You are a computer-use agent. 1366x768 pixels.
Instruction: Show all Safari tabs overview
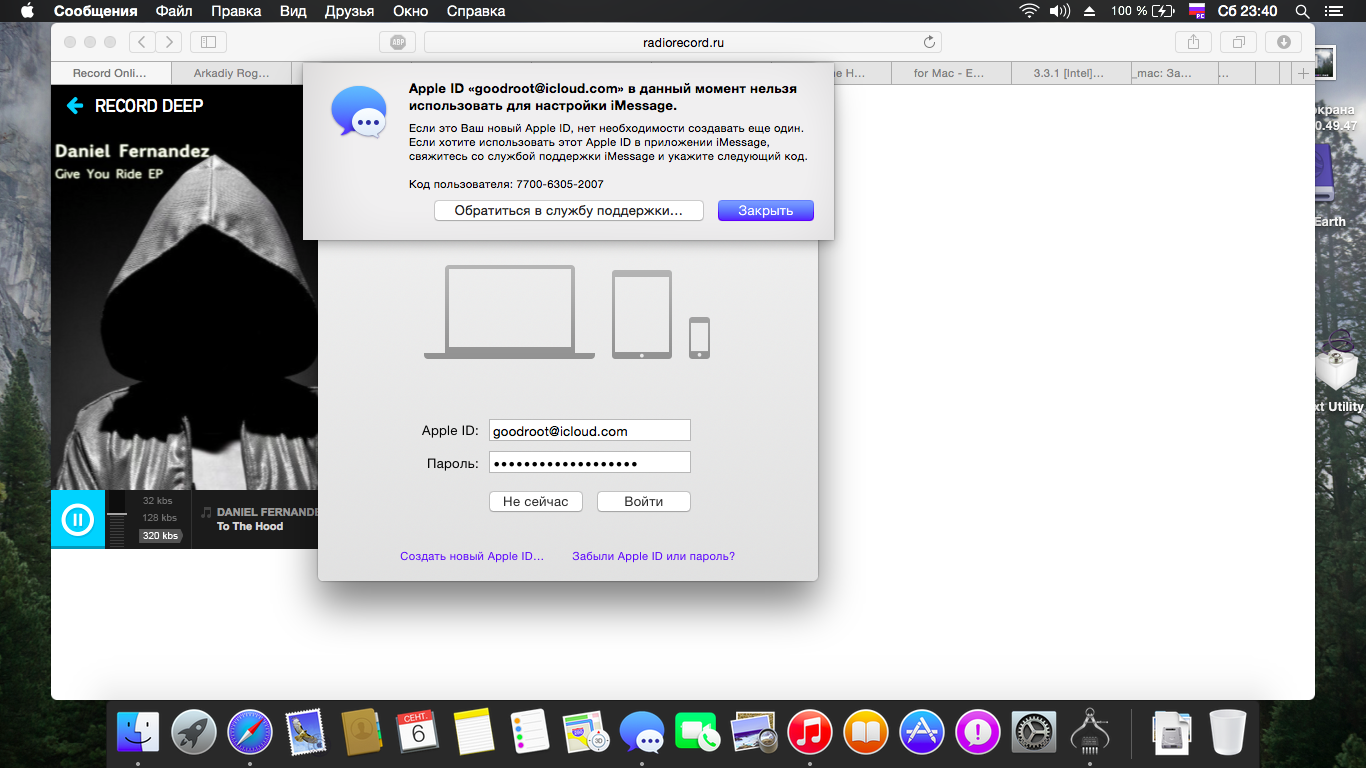coord(1238,42)
